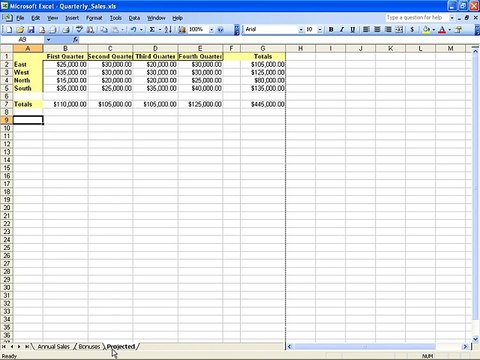480x360 pixels.
Task: Align the cell contents left
Action: [366, 30]
